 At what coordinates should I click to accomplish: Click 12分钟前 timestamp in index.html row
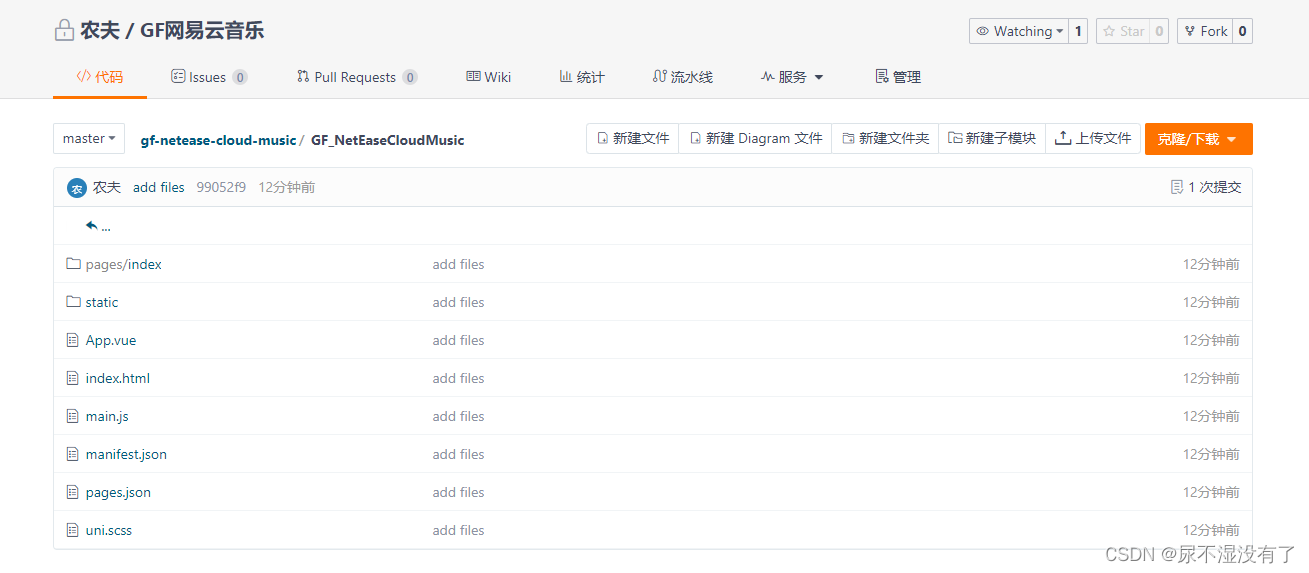coord(1211,378)
